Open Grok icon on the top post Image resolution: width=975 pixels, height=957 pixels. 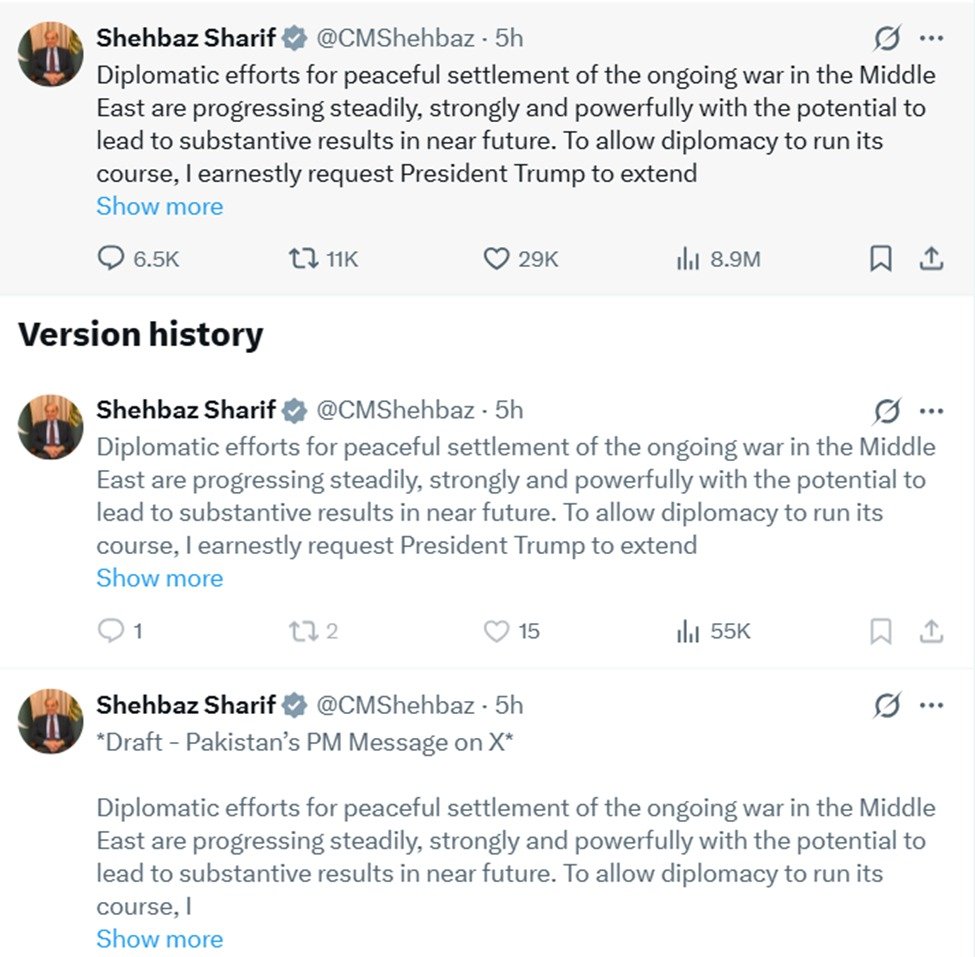pyautogui.click(x=886, y=39)
